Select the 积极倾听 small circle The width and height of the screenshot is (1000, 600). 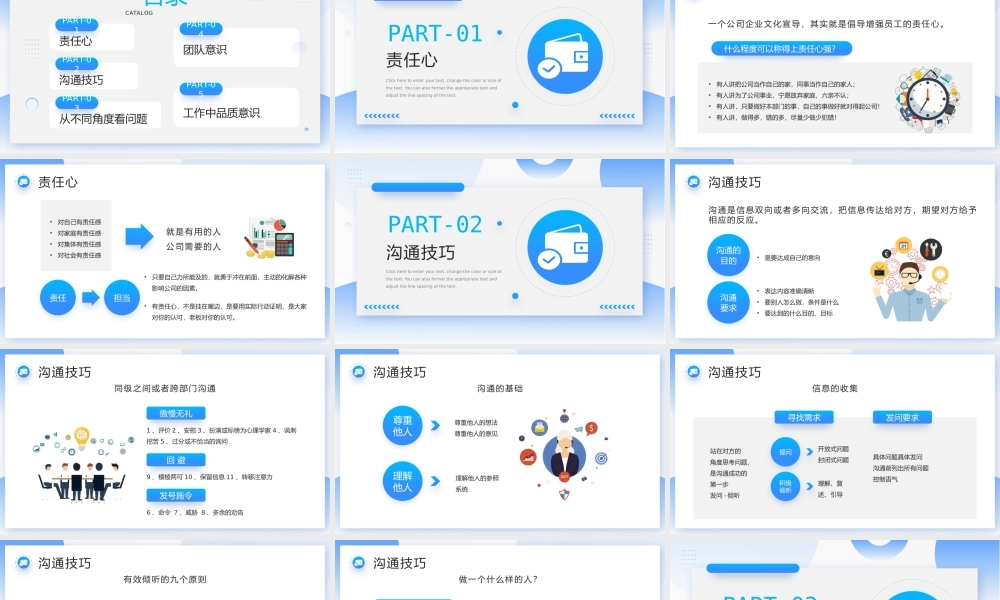pos(785,487)
